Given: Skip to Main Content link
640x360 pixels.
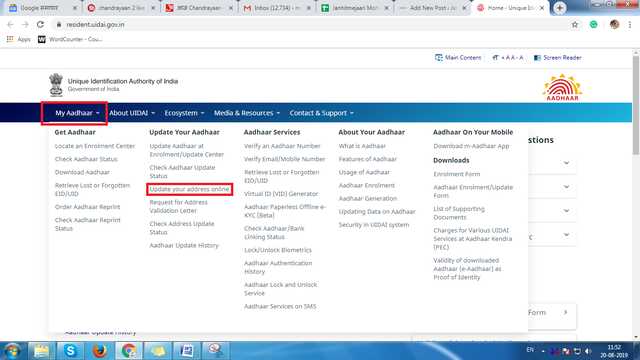Looking at the screenshot, I should [x=458, y=58].
